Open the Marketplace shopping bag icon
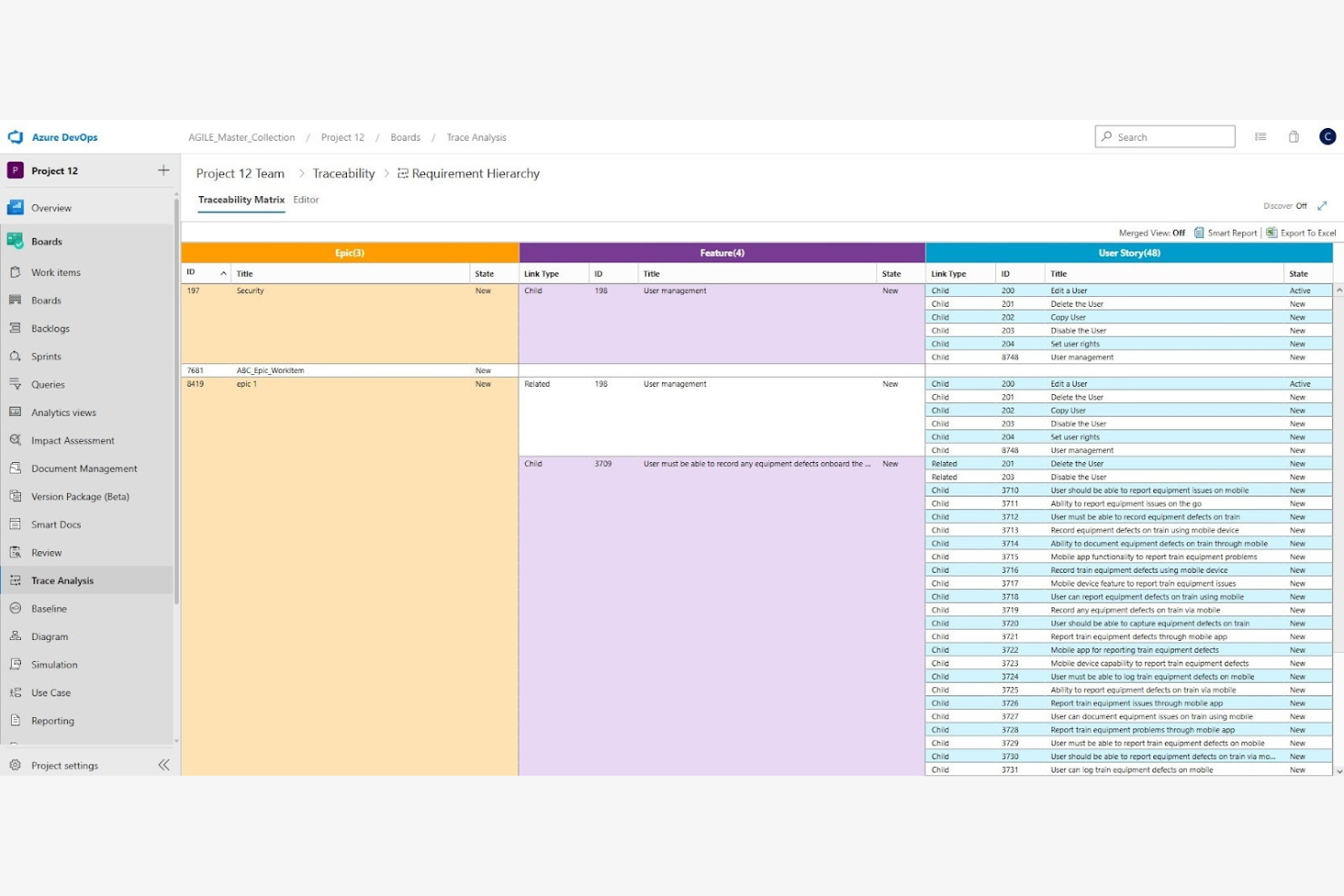The height and width of the screenshot is (896, 1344). [x=1293, y=136]
